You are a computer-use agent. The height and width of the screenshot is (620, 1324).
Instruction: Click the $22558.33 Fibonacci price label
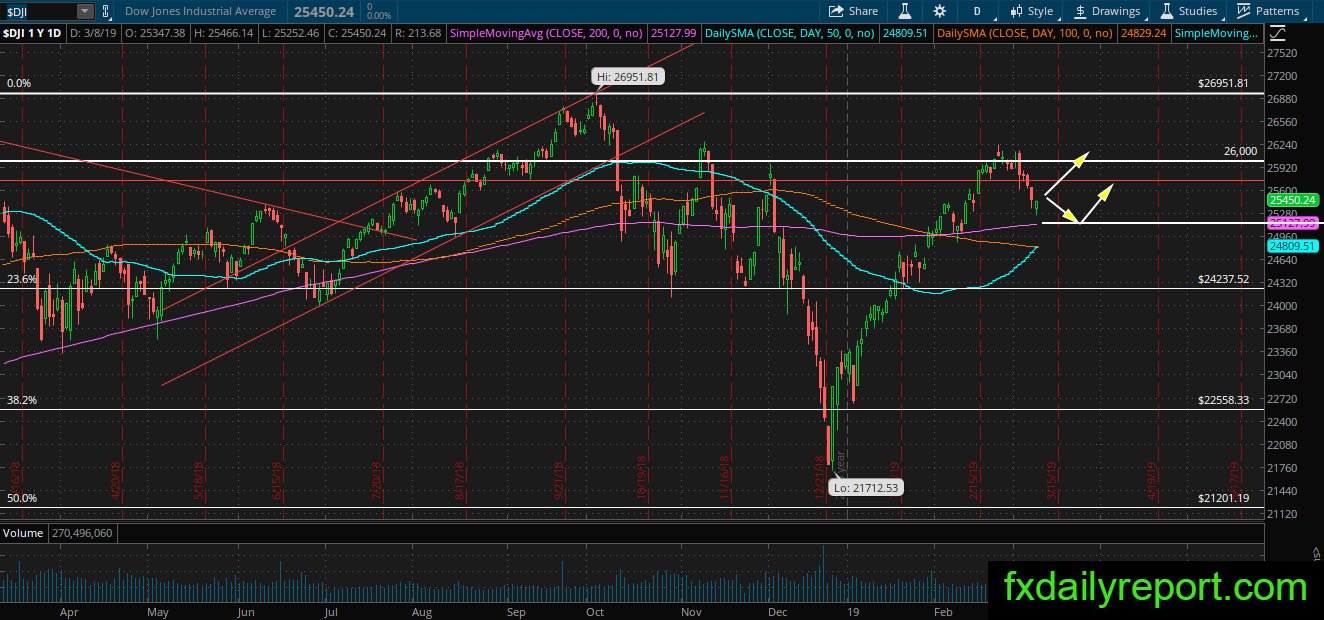[x=1223, y=400]
